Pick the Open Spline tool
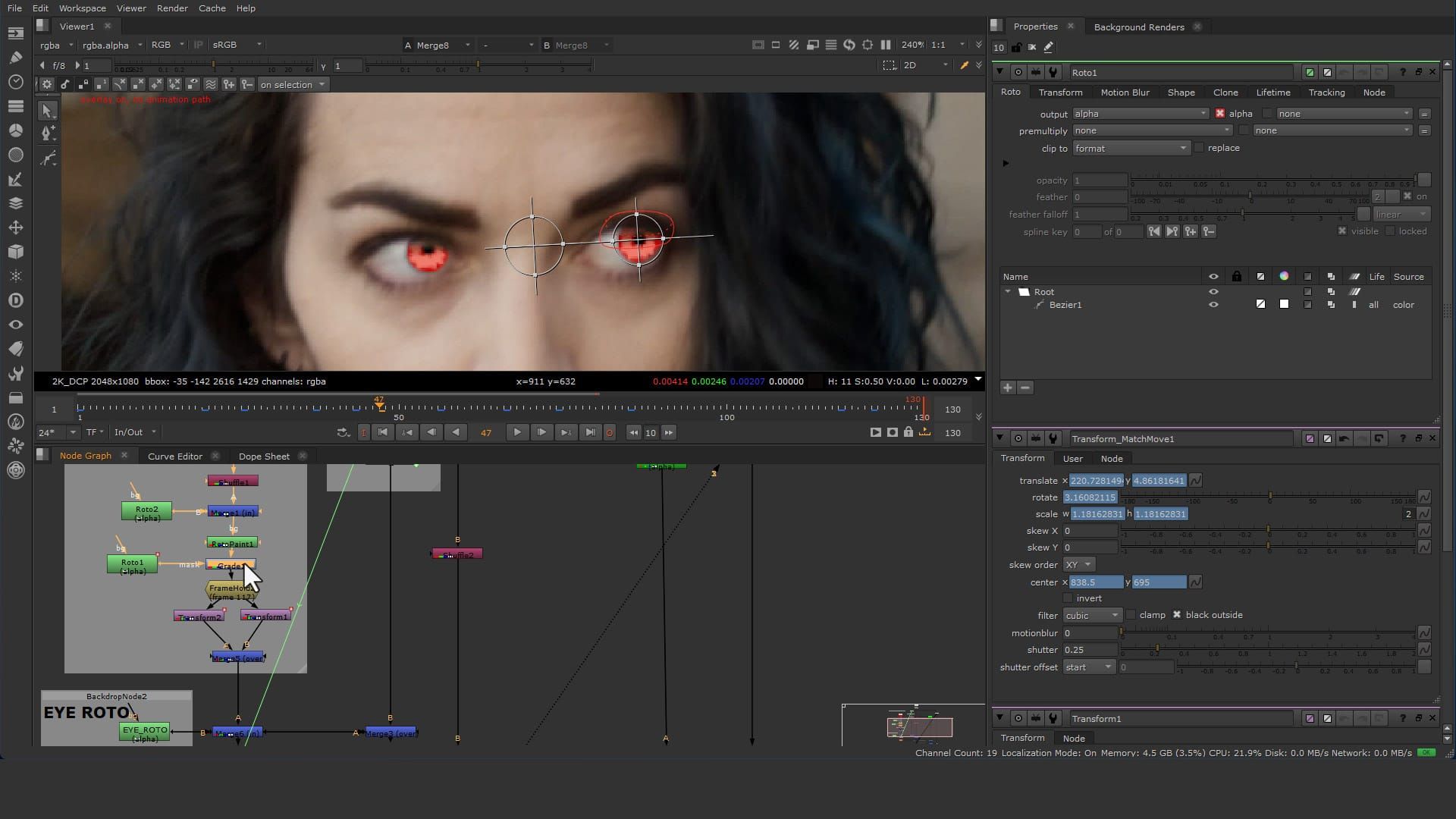The image size is (1456, 819). point(47,158)
